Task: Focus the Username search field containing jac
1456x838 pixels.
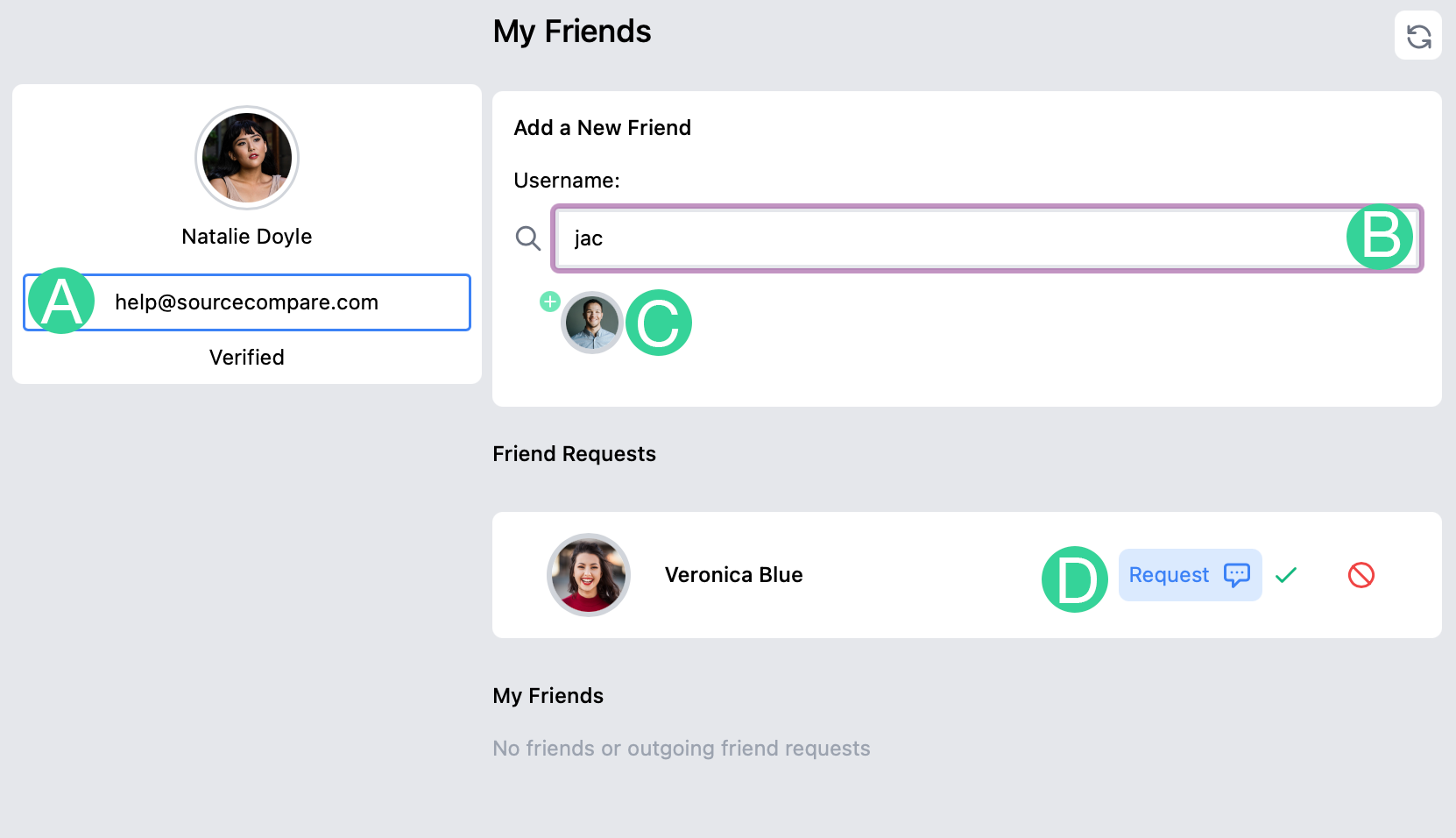Action: coord(987,238)
